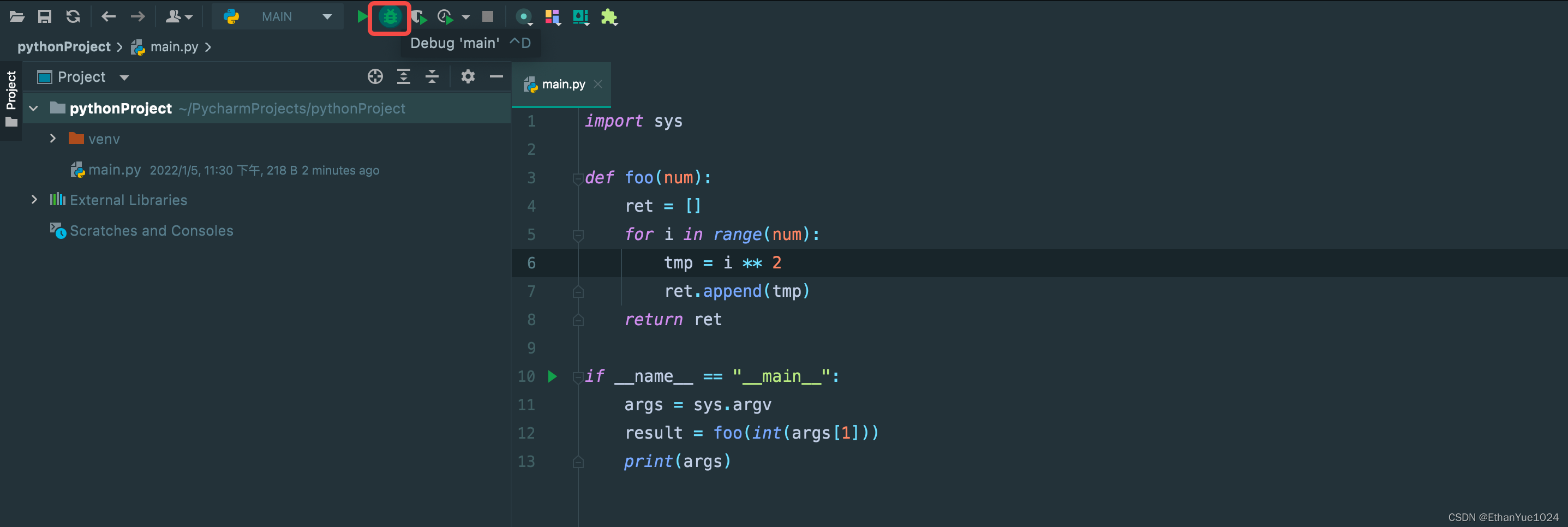Click the Reload from Disk icon

point(73,16)
